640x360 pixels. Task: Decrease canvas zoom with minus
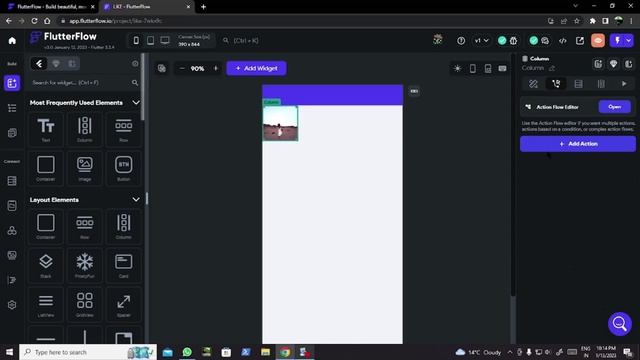click(x=182, y=69)
